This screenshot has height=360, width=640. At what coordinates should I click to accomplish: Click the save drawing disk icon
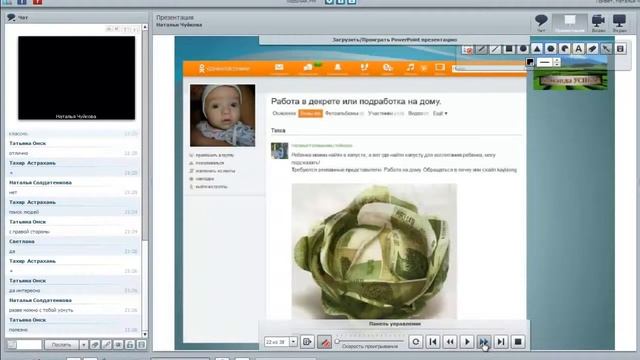(620, 49)
